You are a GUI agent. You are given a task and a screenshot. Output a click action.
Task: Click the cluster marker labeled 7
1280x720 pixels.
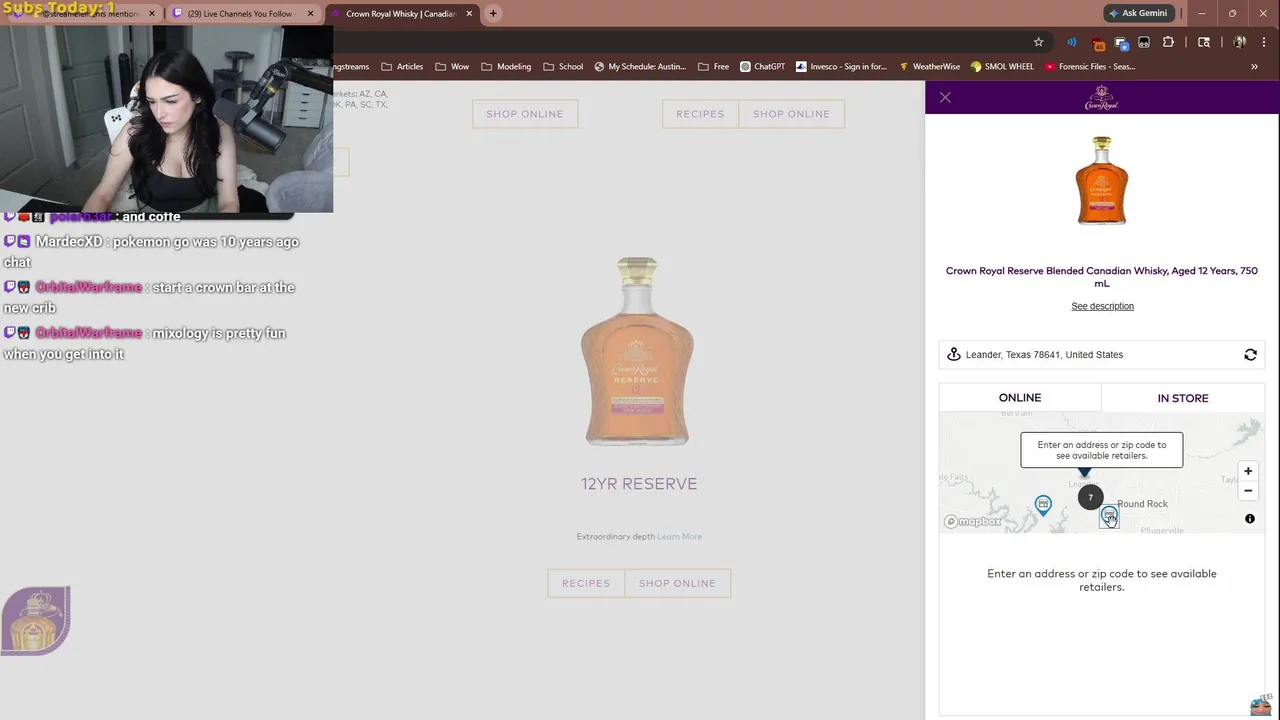(1091, 497)
